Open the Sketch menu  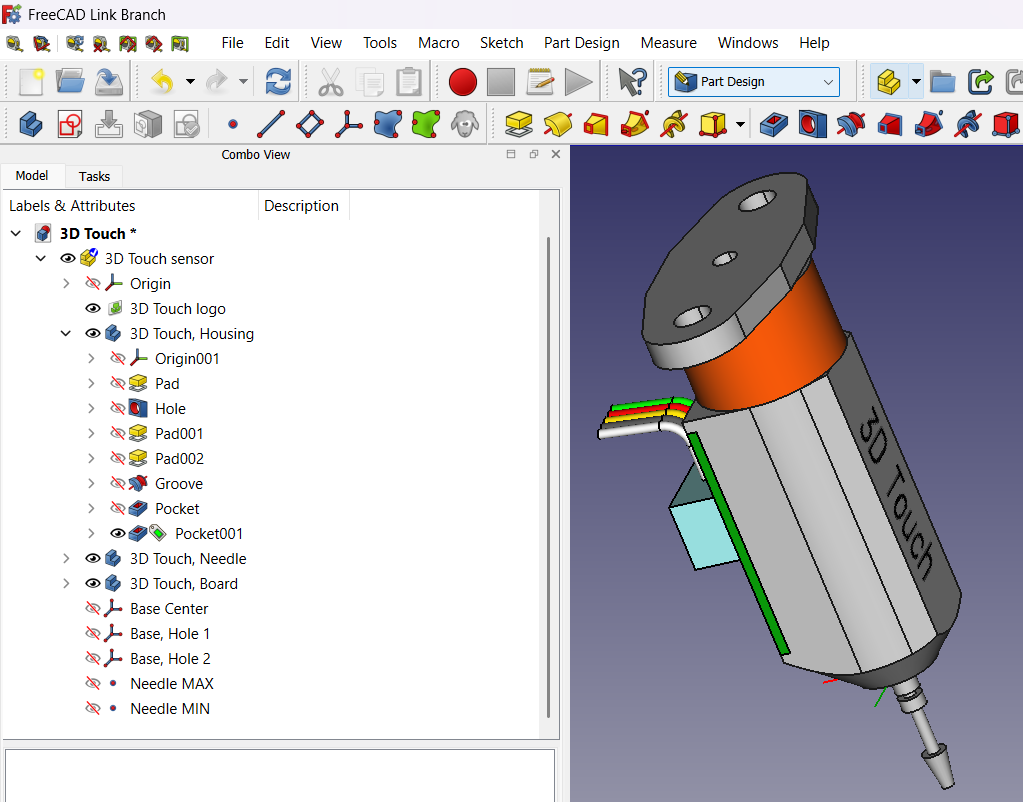pyautogui.click(x=502, y=43)
